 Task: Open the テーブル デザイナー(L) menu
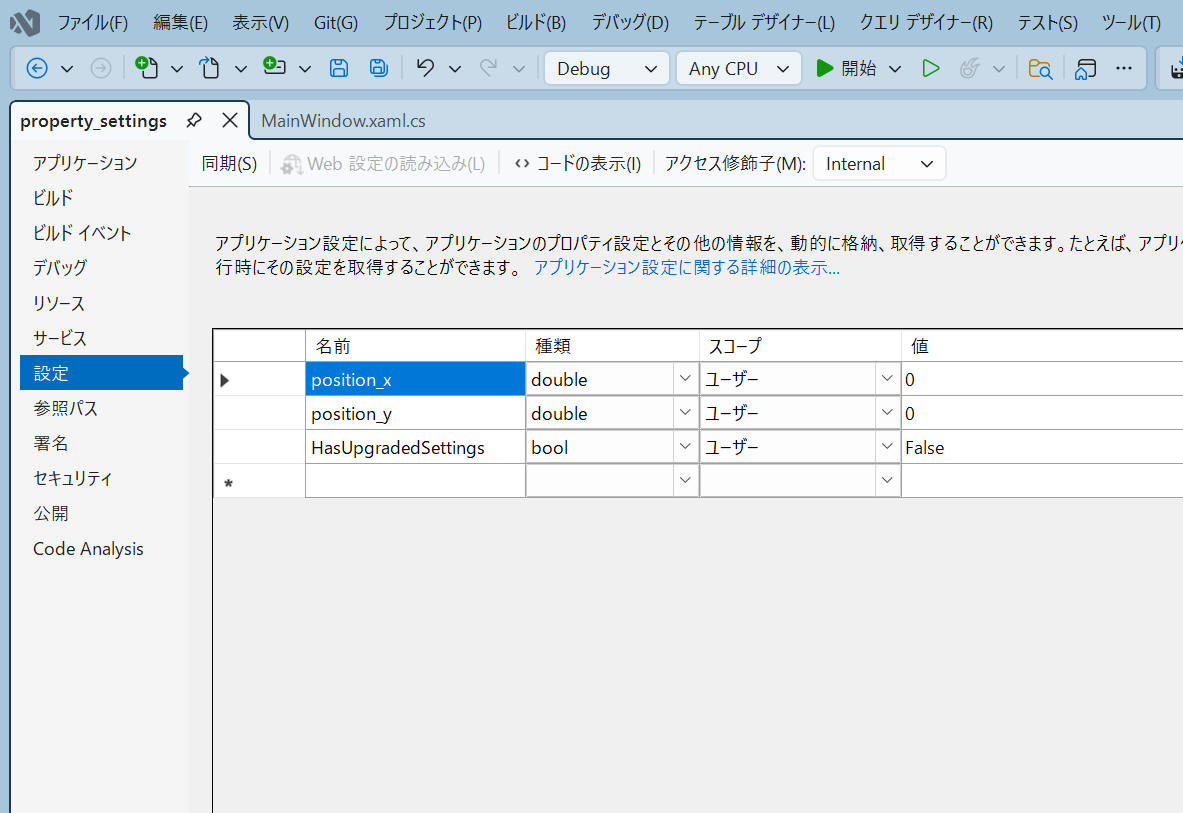[764, 23]
